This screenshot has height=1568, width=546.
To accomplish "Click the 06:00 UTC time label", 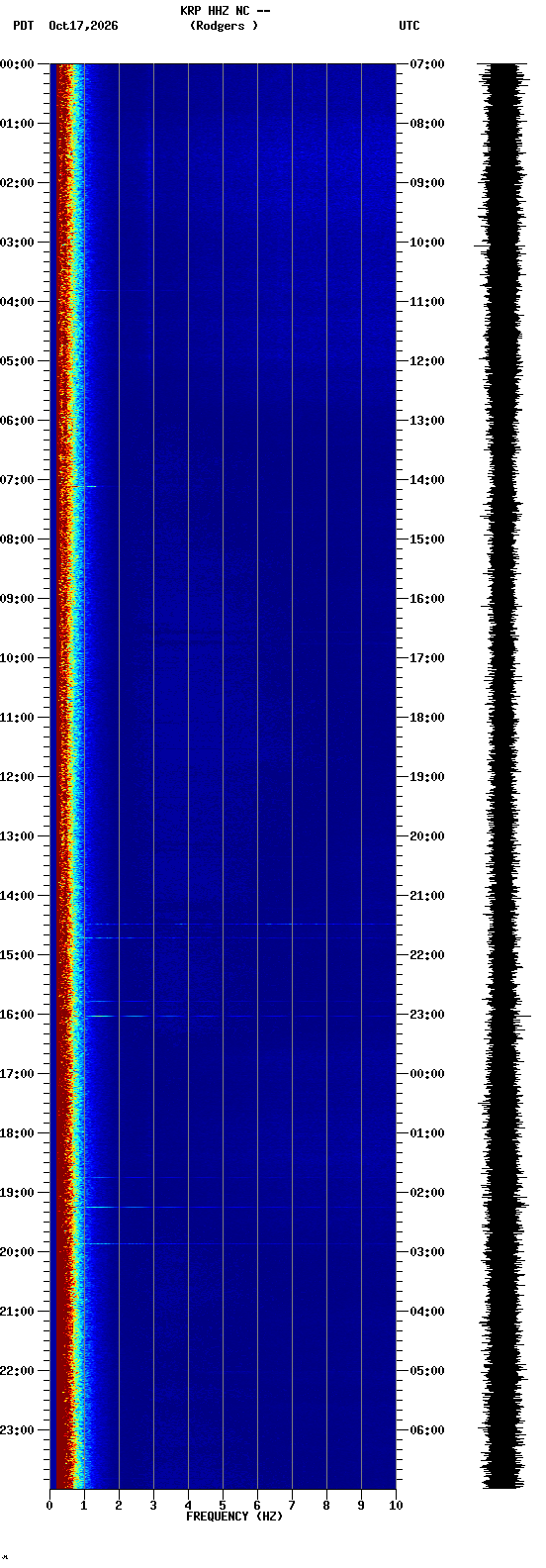I will (x=427, y=1430).
